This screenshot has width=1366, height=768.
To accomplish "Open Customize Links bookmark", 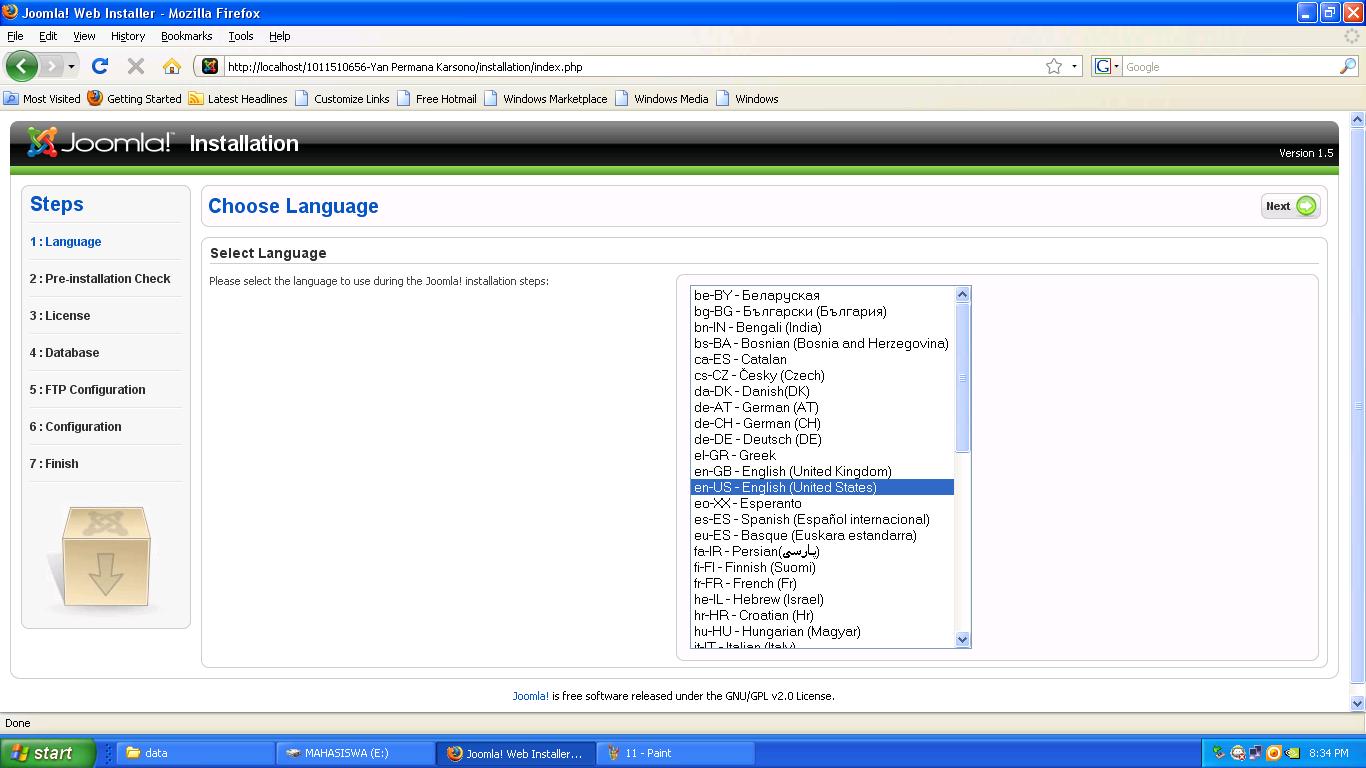I will tap(342, 99).
